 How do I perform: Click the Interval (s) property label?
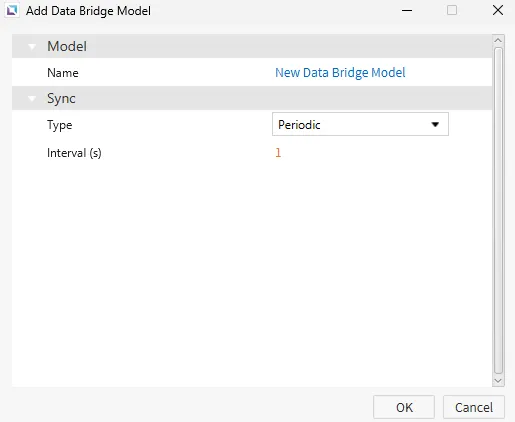tap(74, 153)
